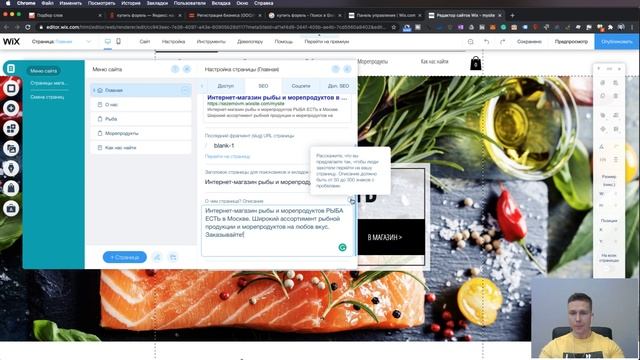Undo last action arrow
Viewport: 640px width, 360px height.
point(487,42)
